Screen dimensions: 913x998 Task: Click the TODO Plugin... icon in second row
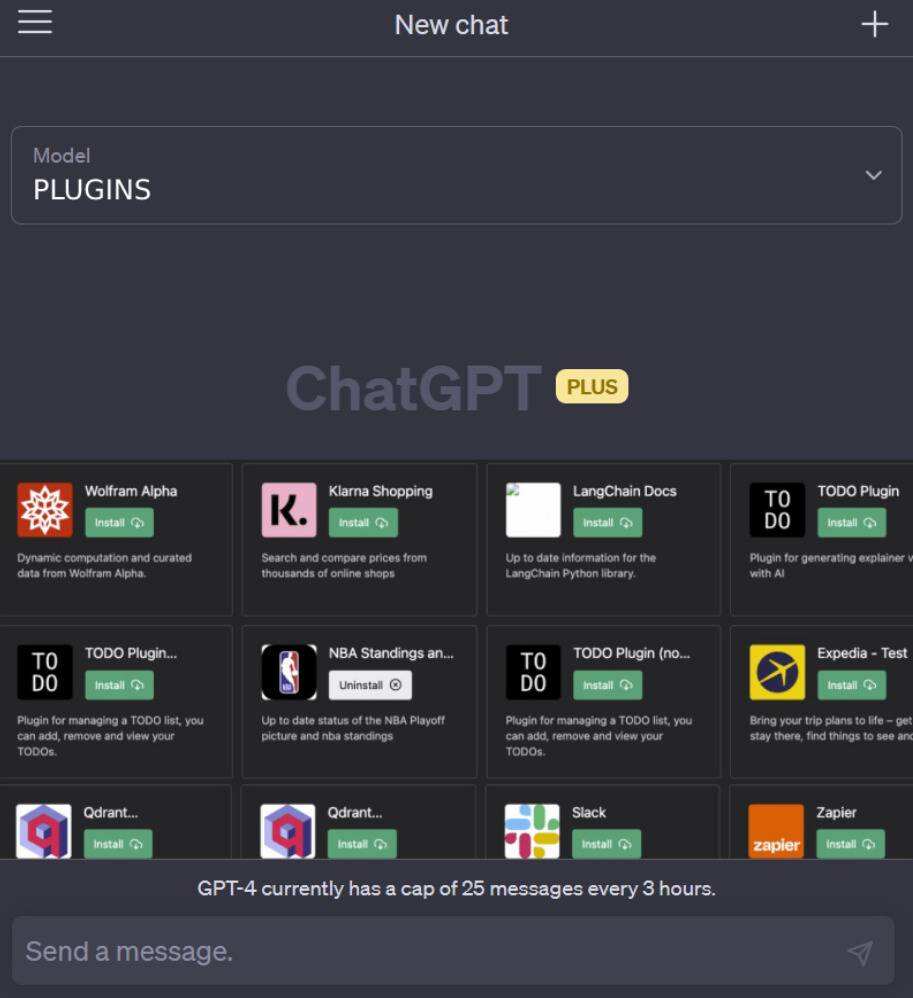(45, 672)
